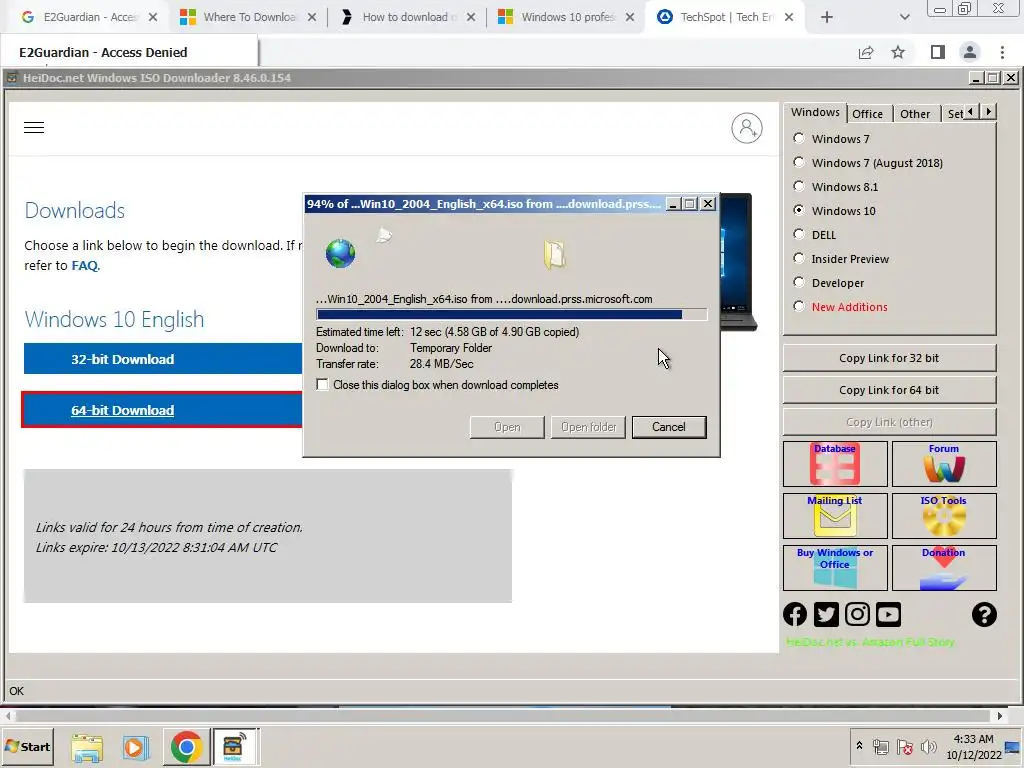The image size is (1024, 768).
Task: Open Buy Windows or Office tile
Action: (835, 568)
